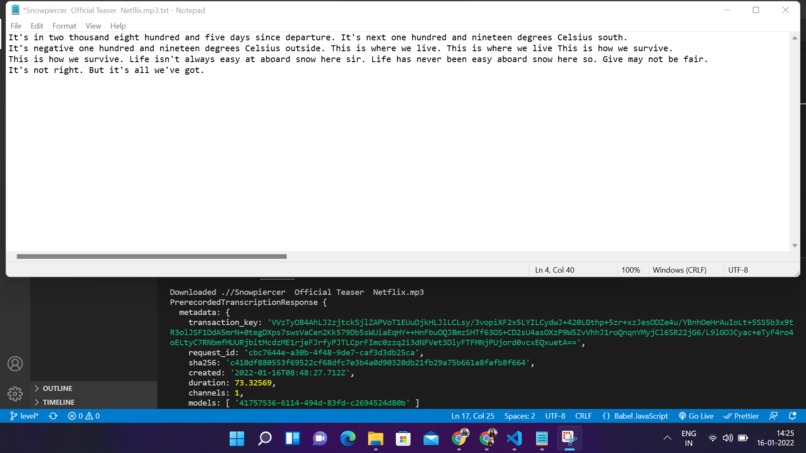
Task: Click 'Windows (CRLF)' in Notepad status bar
Action: click(680, 270)
